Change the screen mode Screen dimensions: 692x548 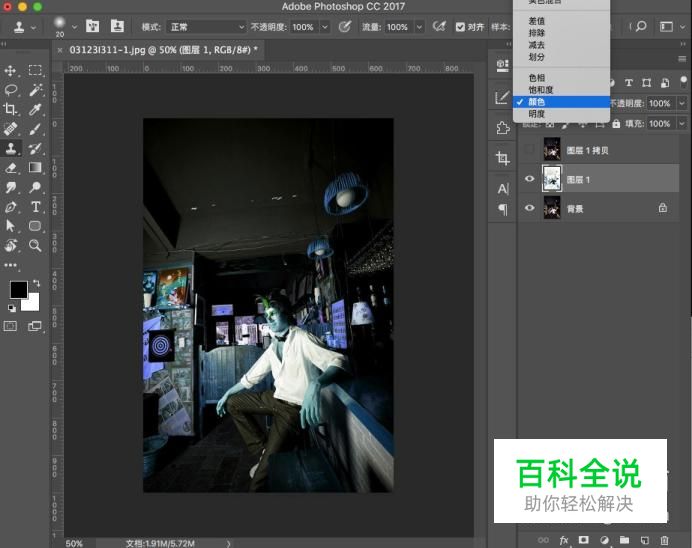(34, 326)
